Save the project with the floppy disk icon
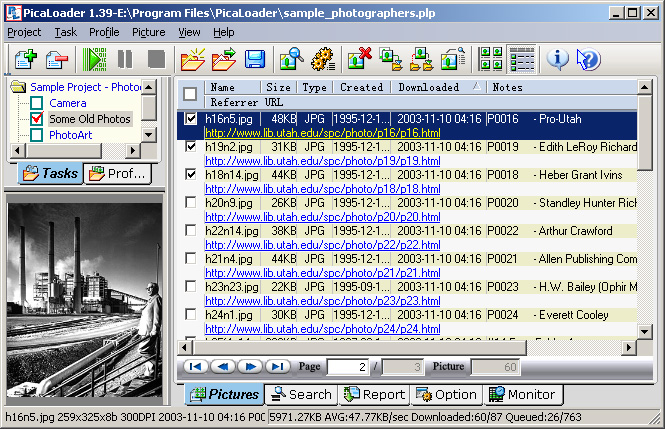 click(255, 59)
